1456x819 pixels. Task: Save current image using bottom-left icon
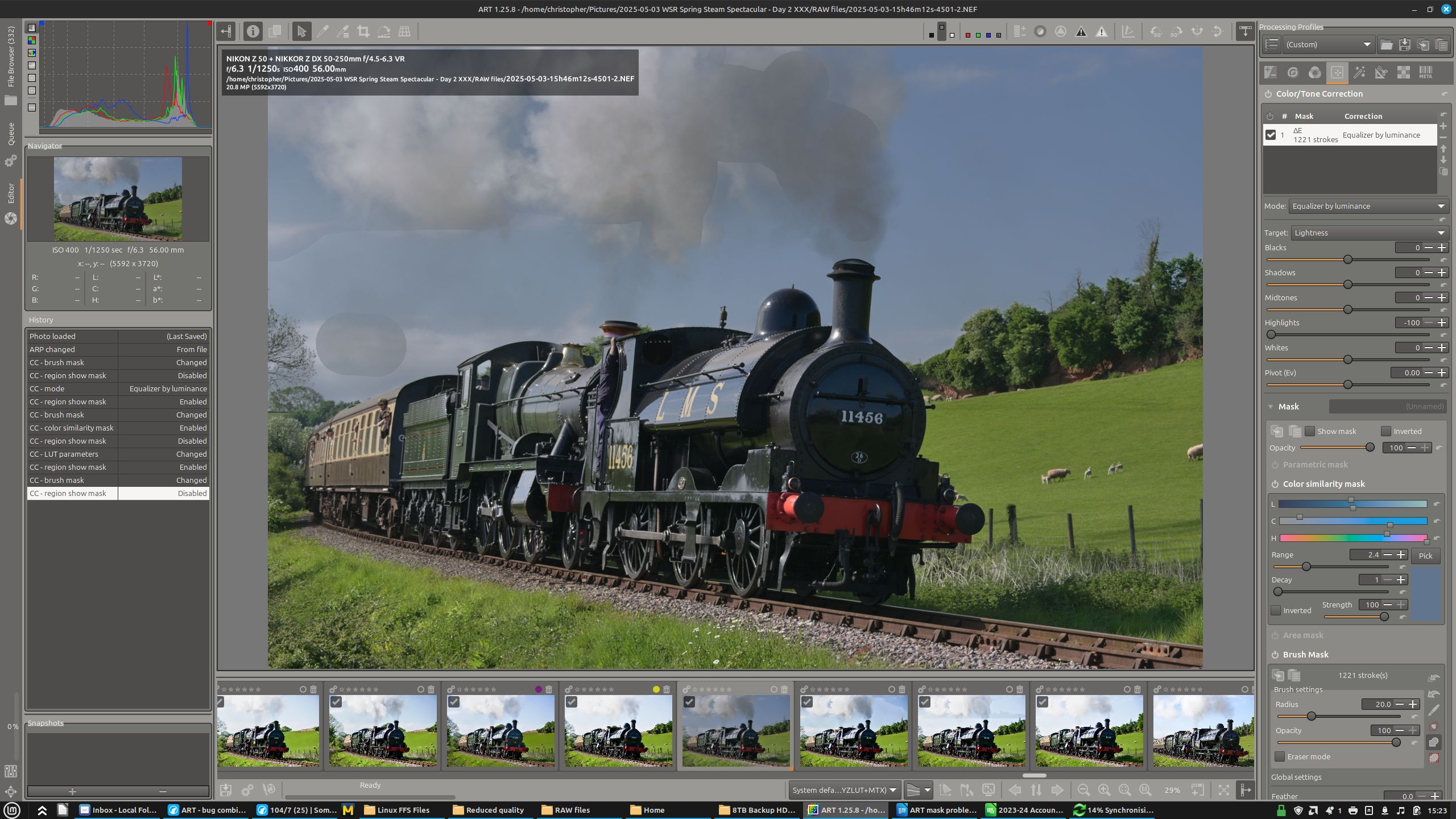point(226,790)
